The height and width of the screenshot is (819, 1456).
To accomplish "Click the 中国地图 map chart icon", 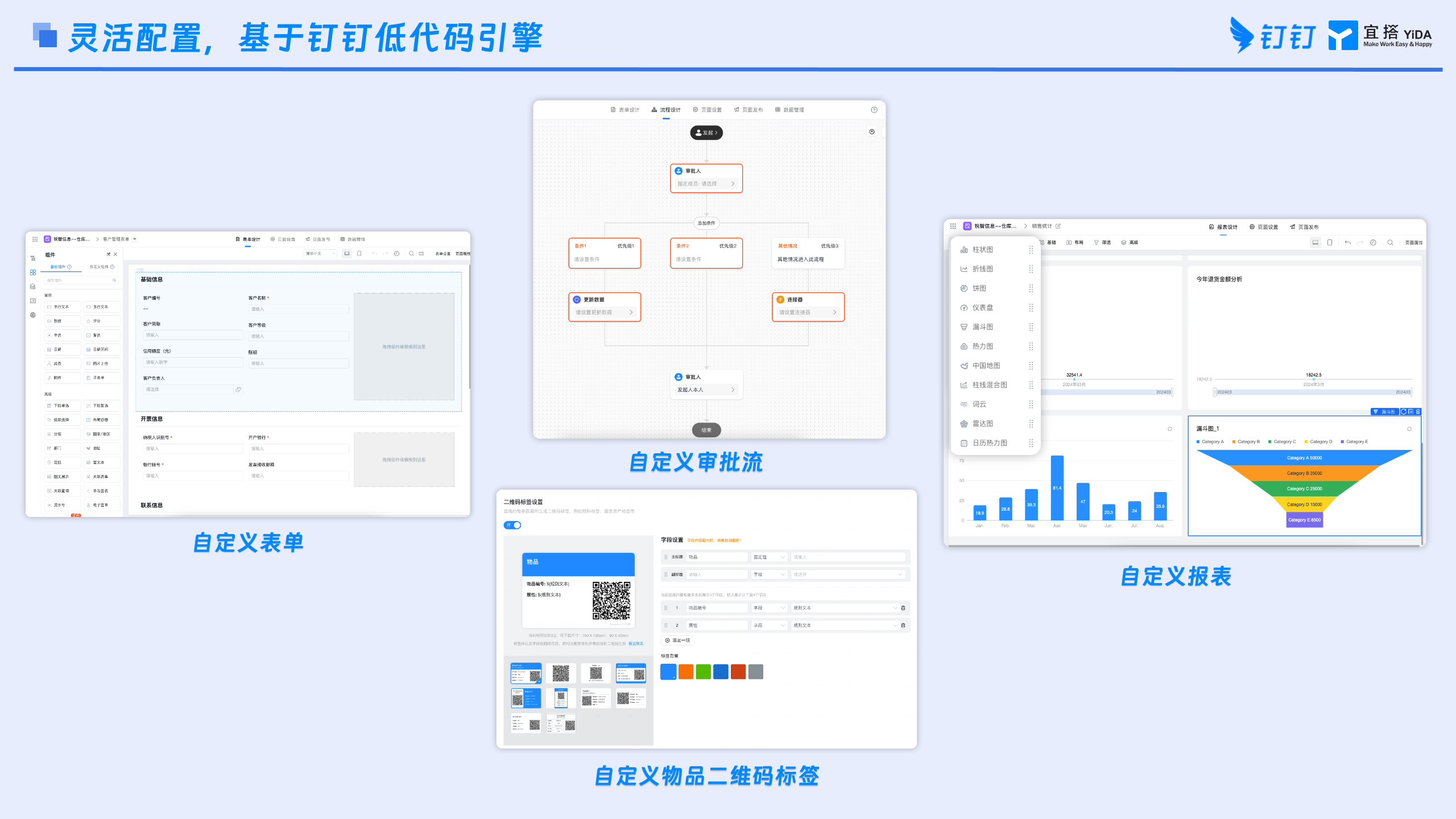I will pos(963,366).
